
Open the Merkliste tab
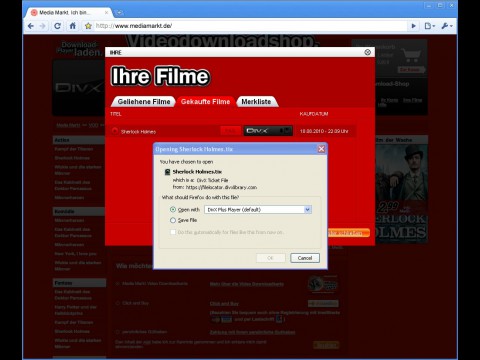pos(256,102)
